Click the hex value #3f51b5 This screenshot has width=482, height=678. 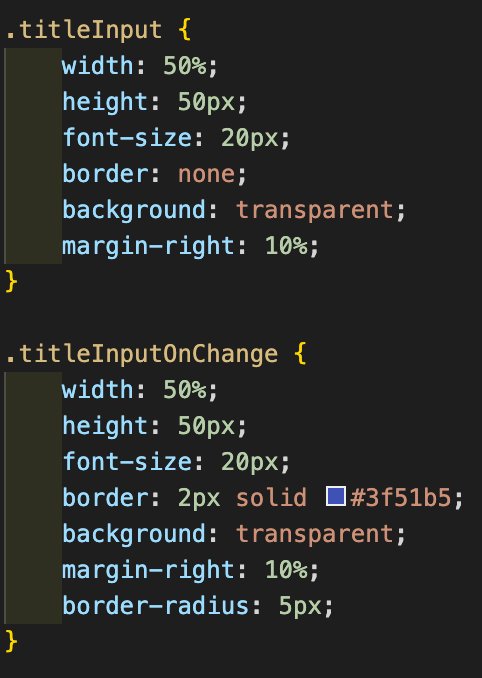pos(401,498)
